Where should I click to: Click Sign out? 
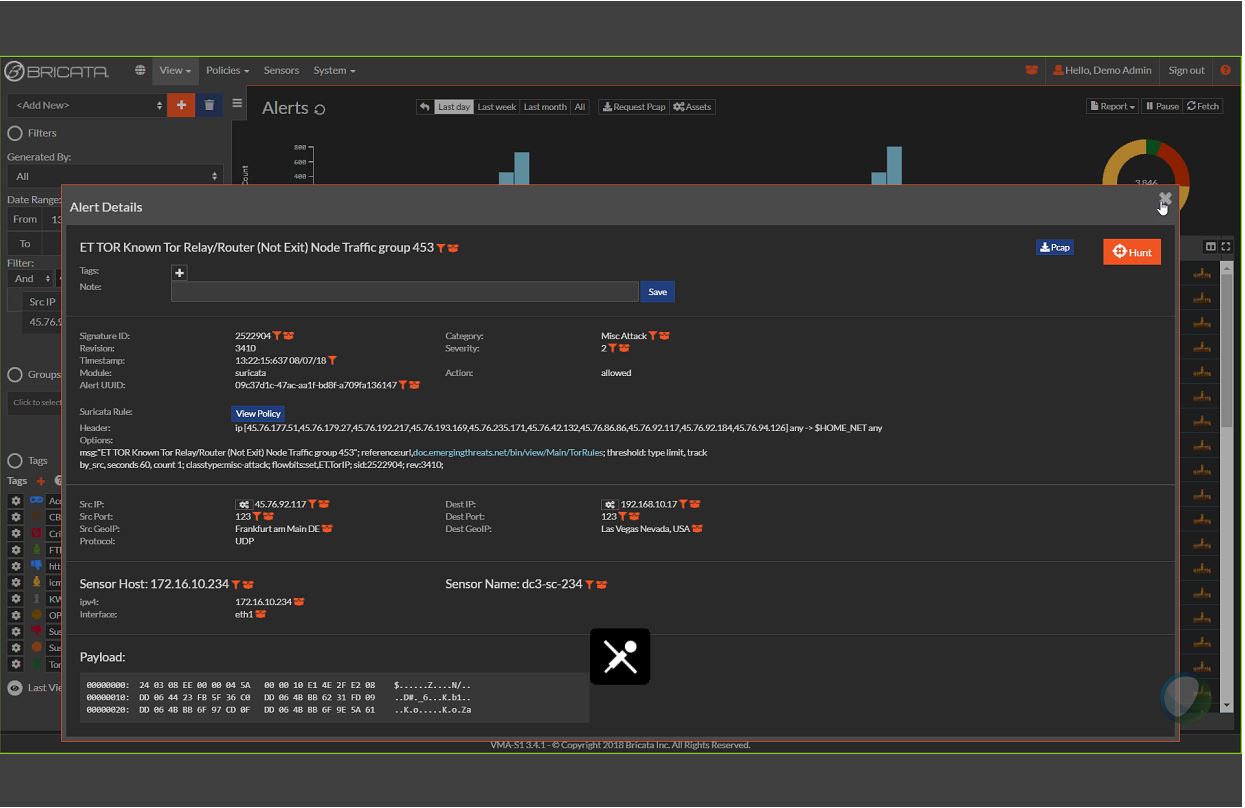[x=1186, y=70]
